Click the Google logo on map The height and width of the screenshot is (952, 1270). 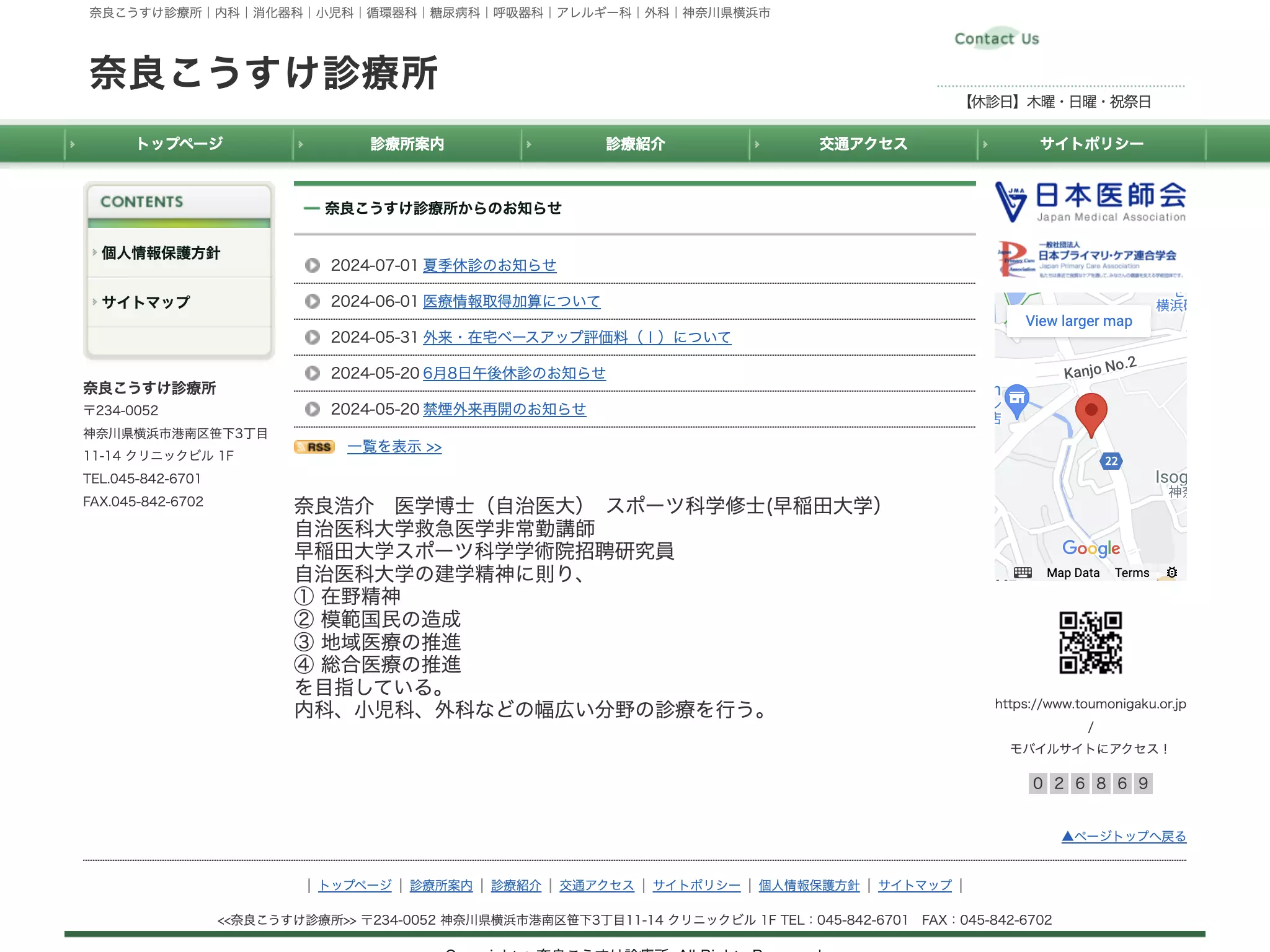1091,548
